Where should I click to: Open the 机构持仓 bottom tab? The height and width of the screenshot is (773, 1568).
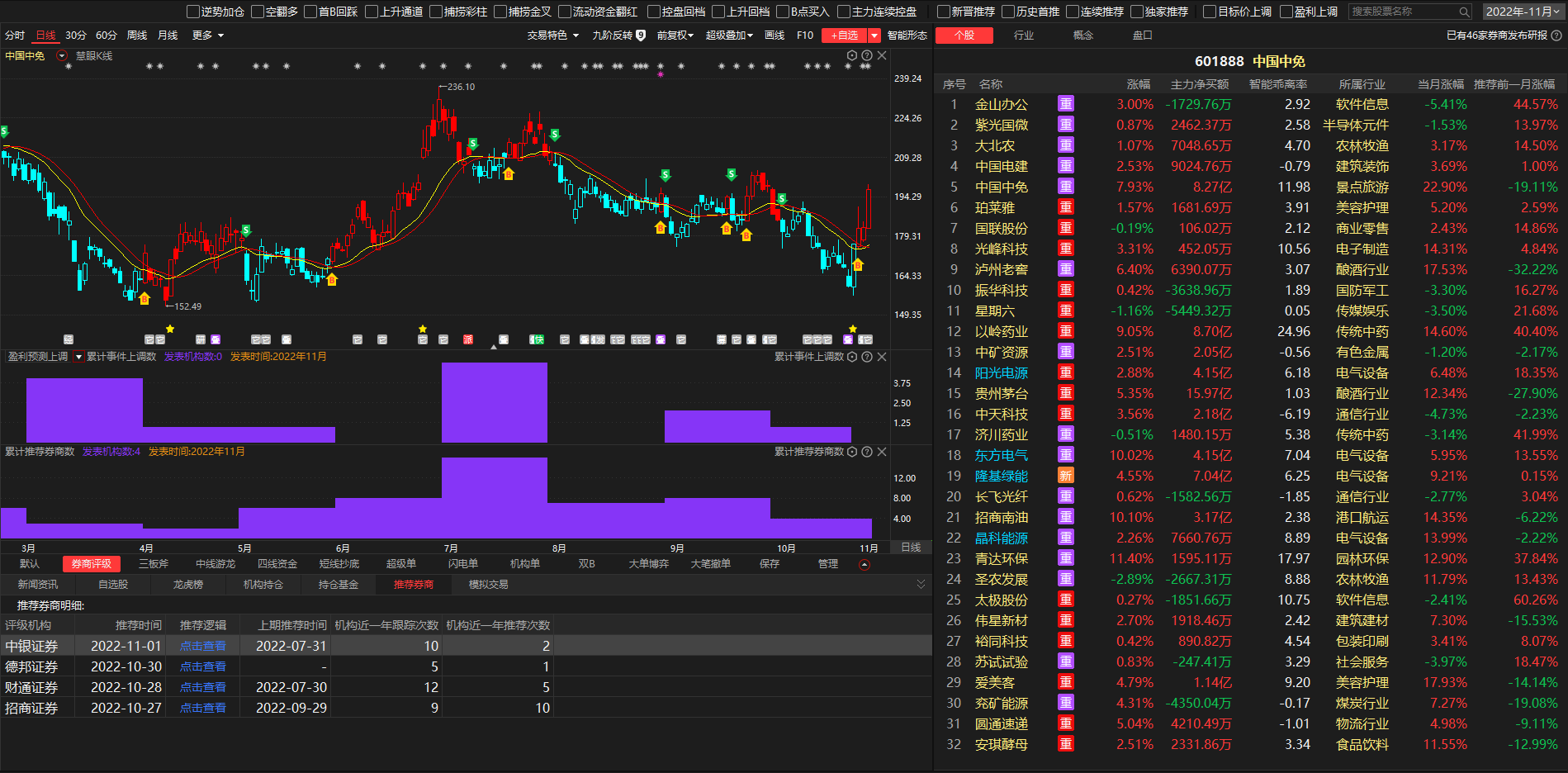click(x=263, y=585)
